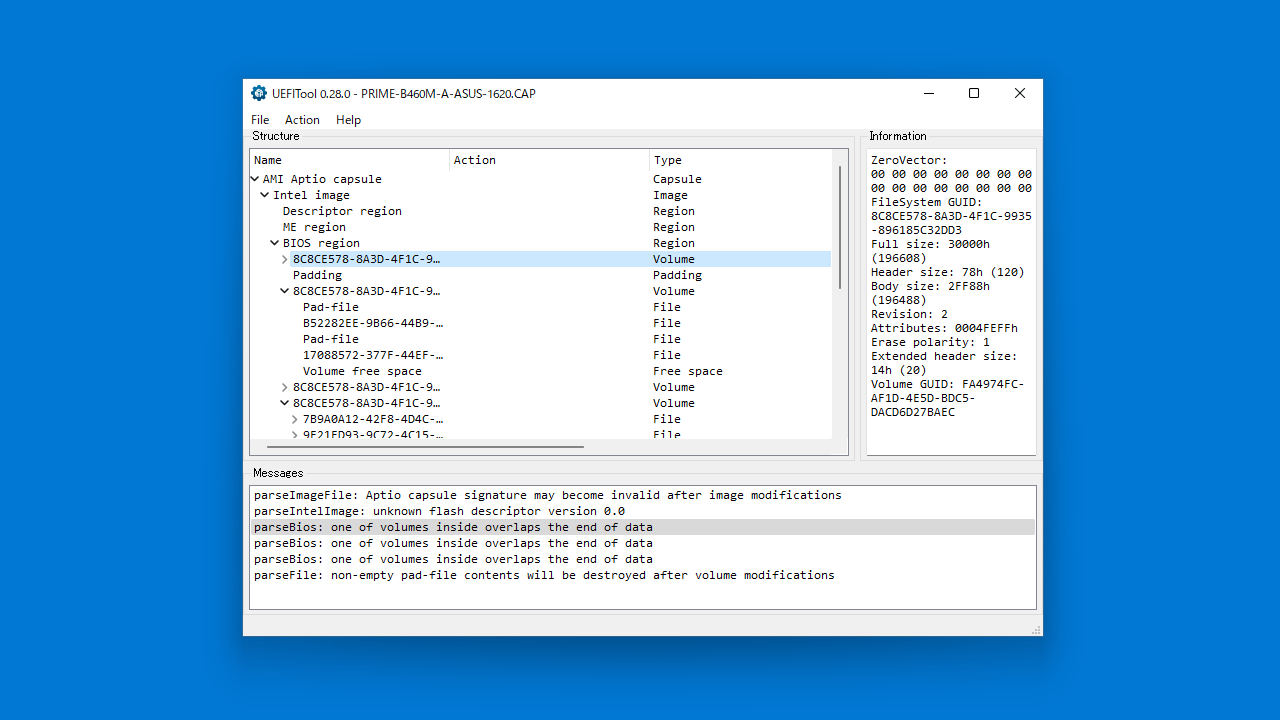The image size is (1280, 720).
Task: Select the parseIntelImage unknown flash descriptor message
Action: pos(642,511)
